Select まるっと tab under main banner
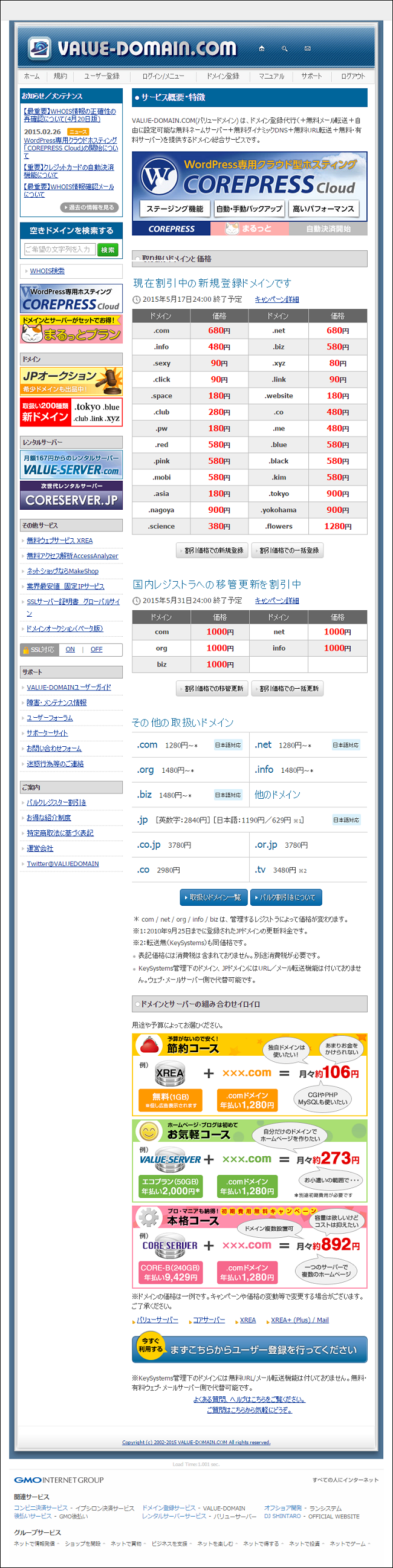 pyautogui.click(x=250, y=229)
